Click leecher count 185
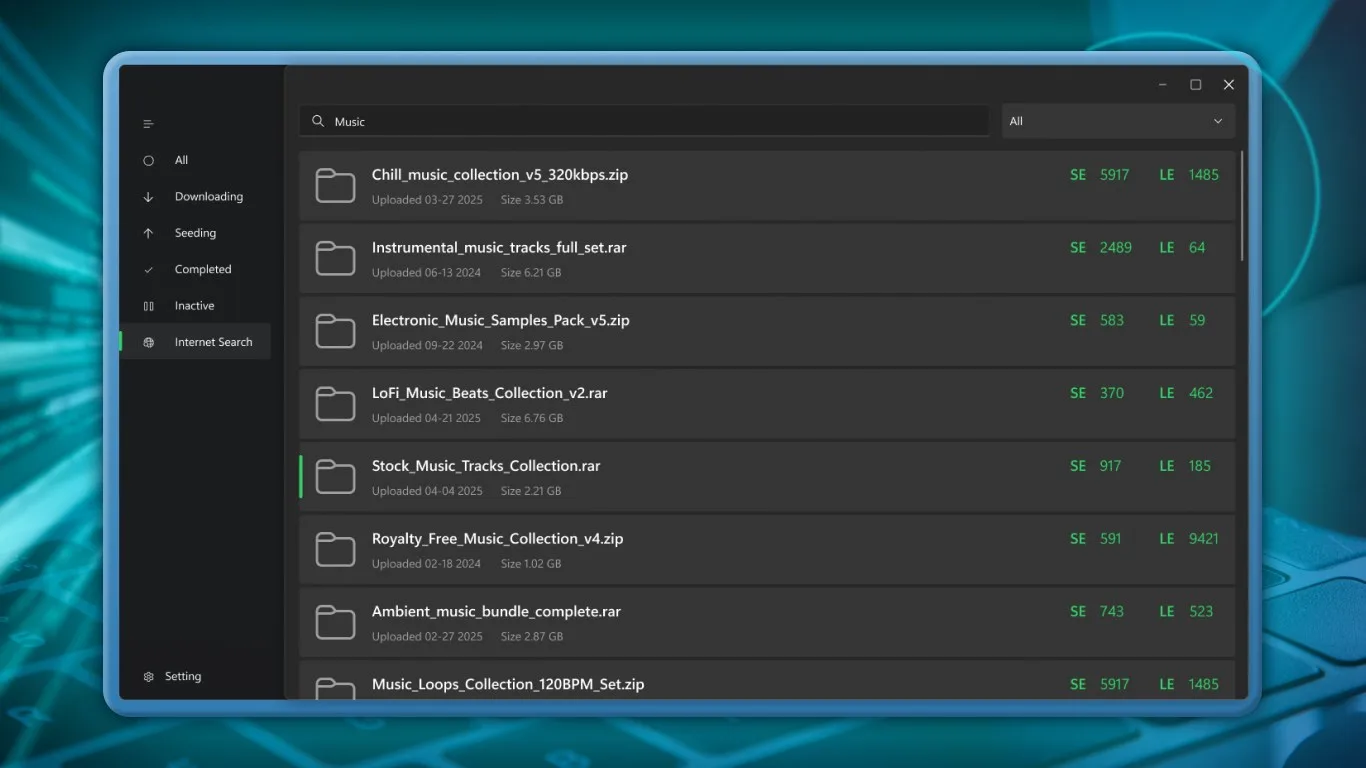The width and height of the screenshot is (1366, 768). pyautogui.click(x=1200, y=466)
